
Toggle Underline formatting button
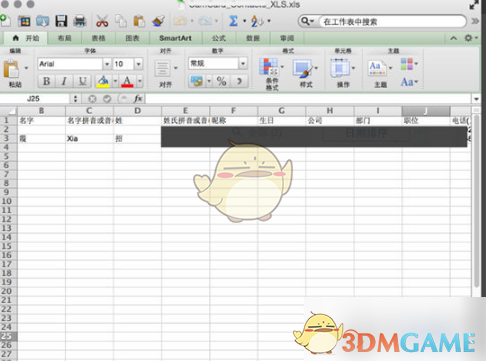point(82,81)
